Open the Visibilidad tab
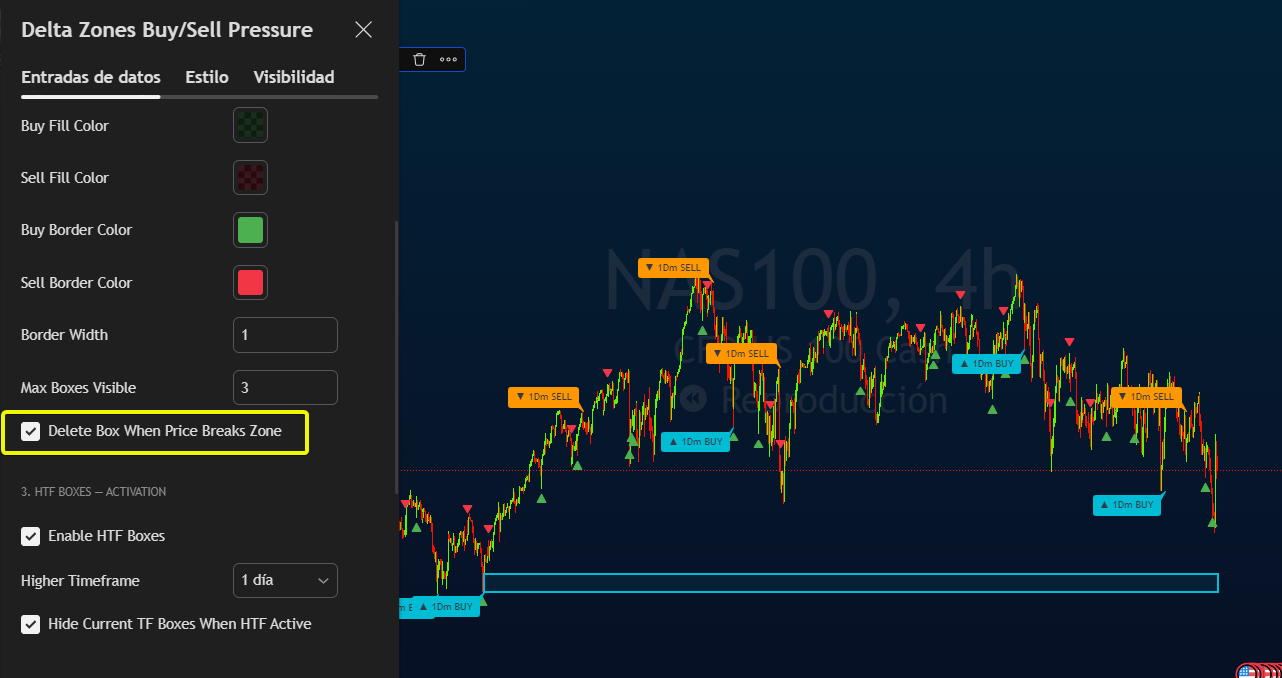This screenshot has width=1282, height=678. tap(294, 77)
